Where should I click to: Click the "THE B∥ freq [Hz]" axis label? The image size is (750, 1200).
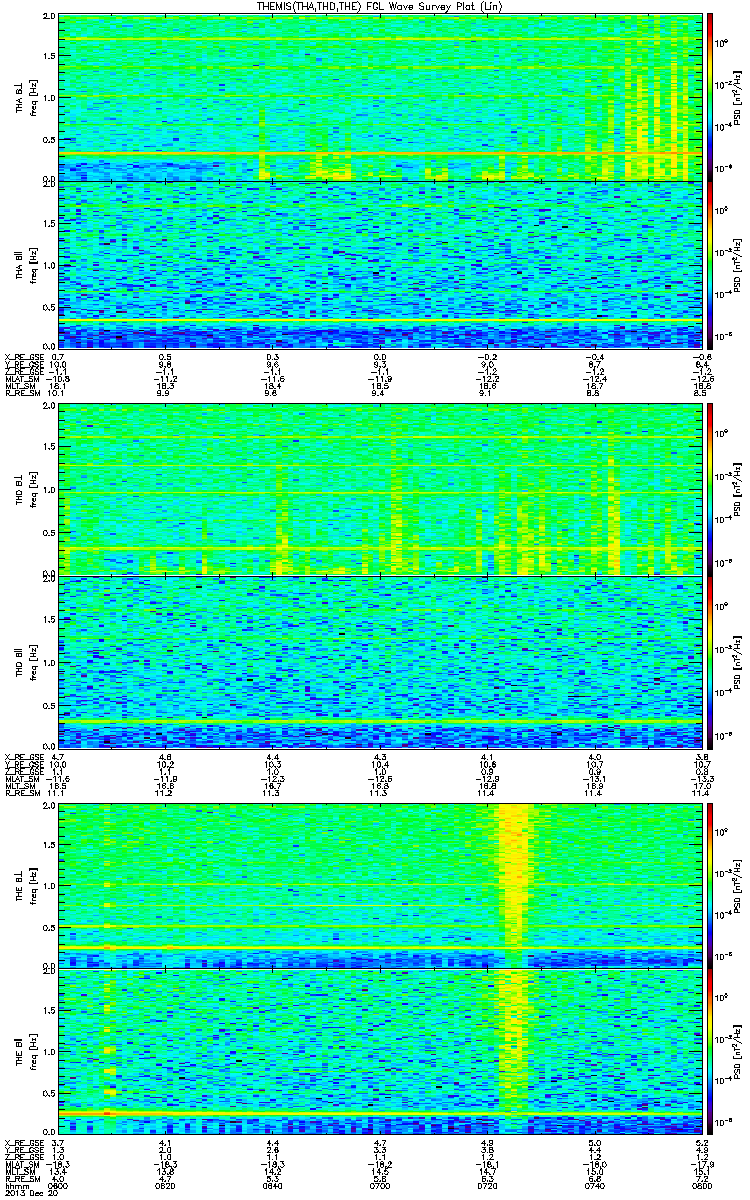(x=26, y=1053)
